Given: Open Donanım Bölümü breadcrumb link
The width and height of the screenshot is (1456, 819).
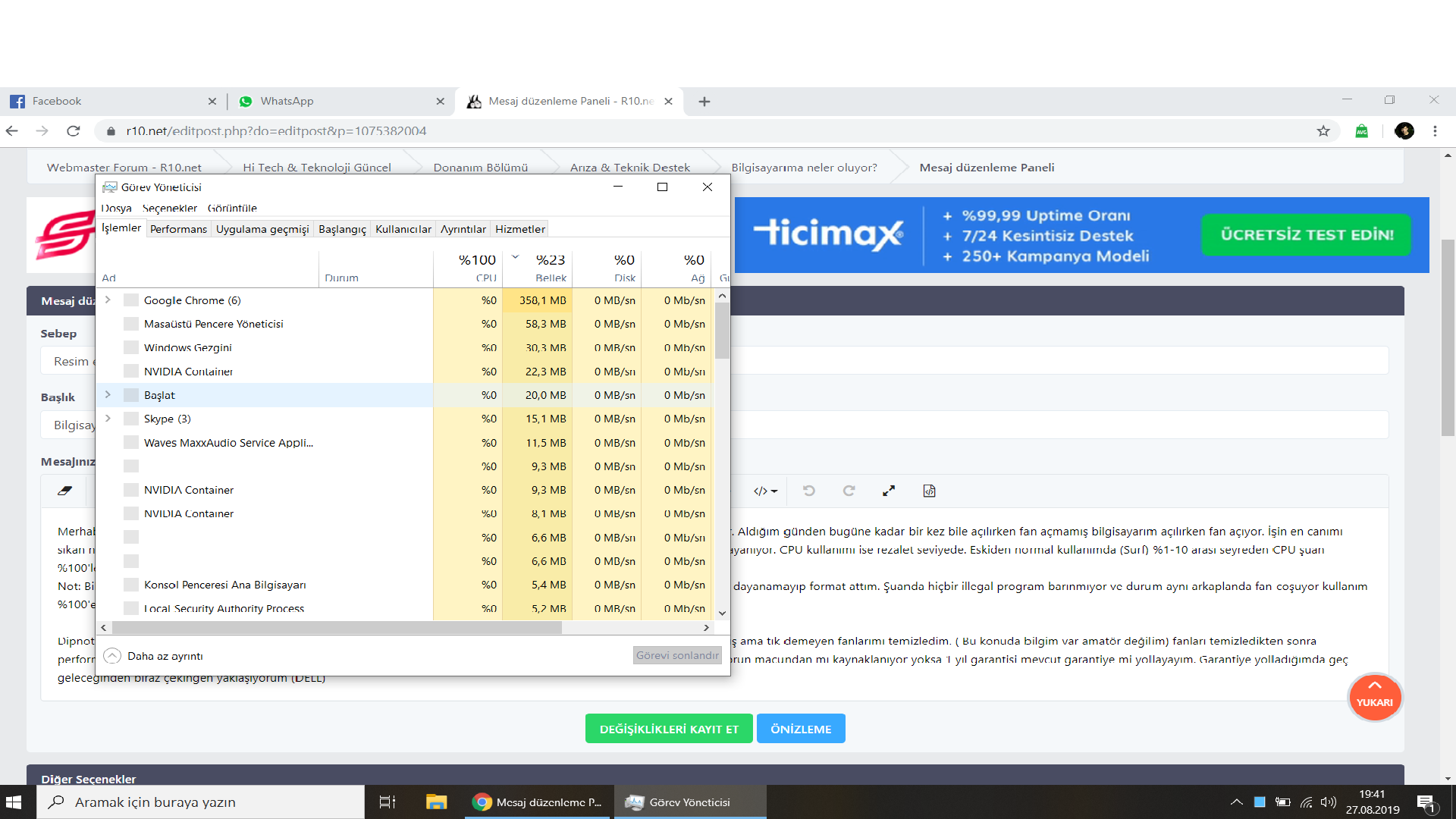Looking at the screenshot, I should (481, 168).
